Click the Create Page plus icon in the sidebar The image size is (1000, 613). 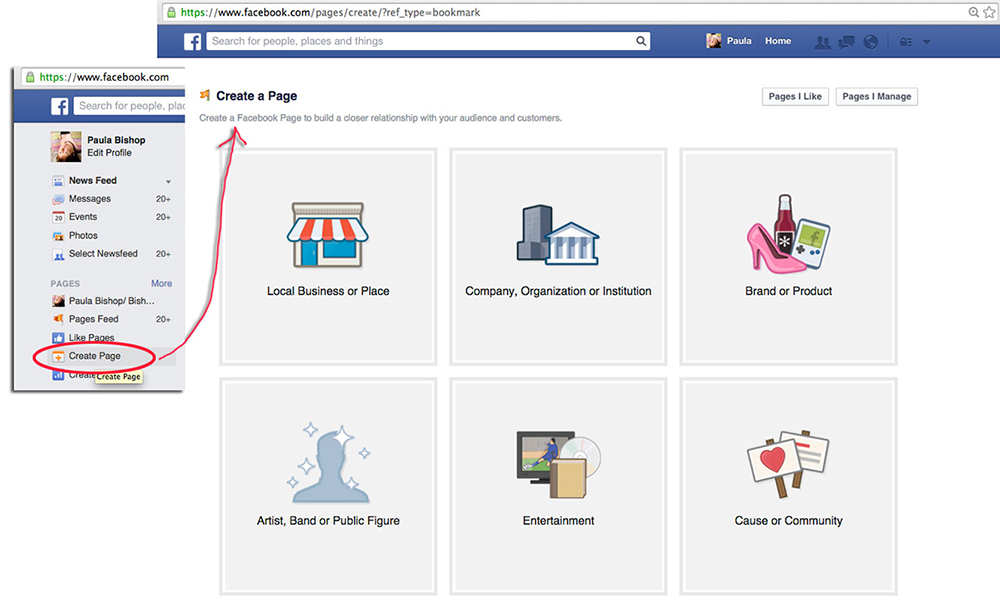coord(58,357)
